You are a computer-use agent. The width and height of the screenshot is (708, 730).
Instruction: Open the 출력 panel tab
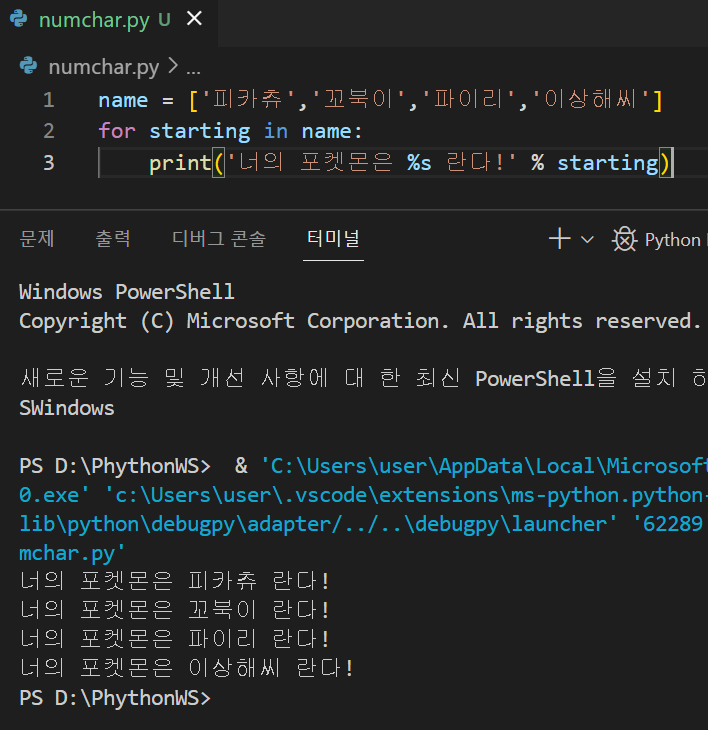pyautogui.click(x=113, y=239)
